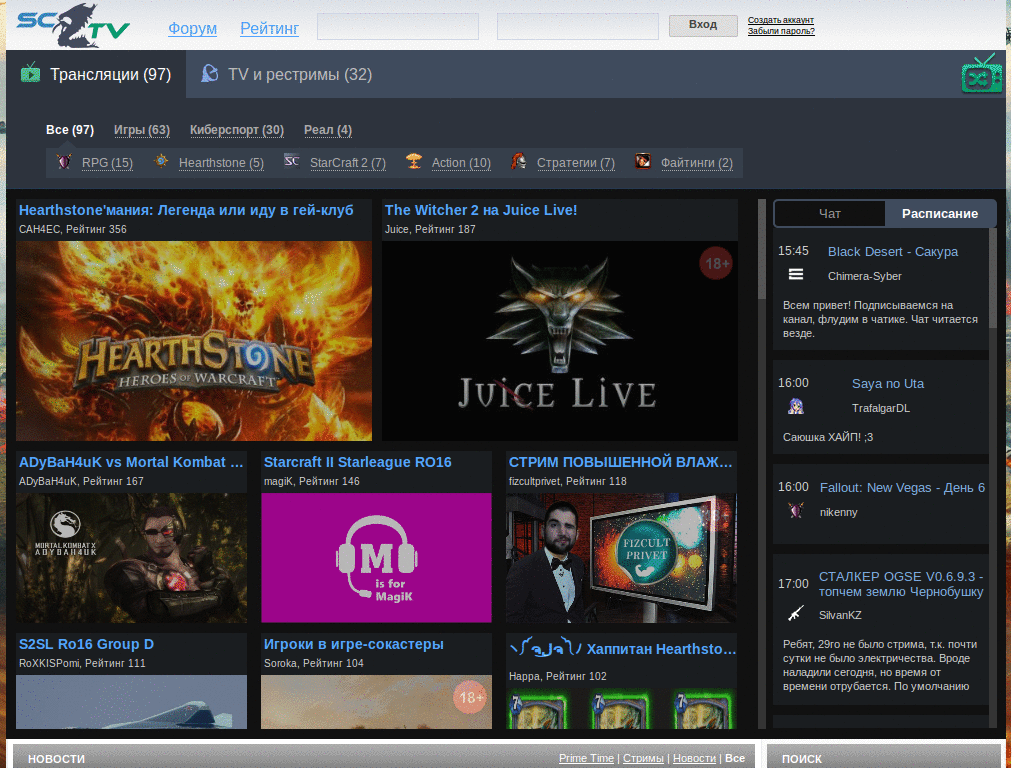Open the Juice Live Witcher stream thumbnail
This screenshot has height=768, width=1024.
click(x=560, y=341)
